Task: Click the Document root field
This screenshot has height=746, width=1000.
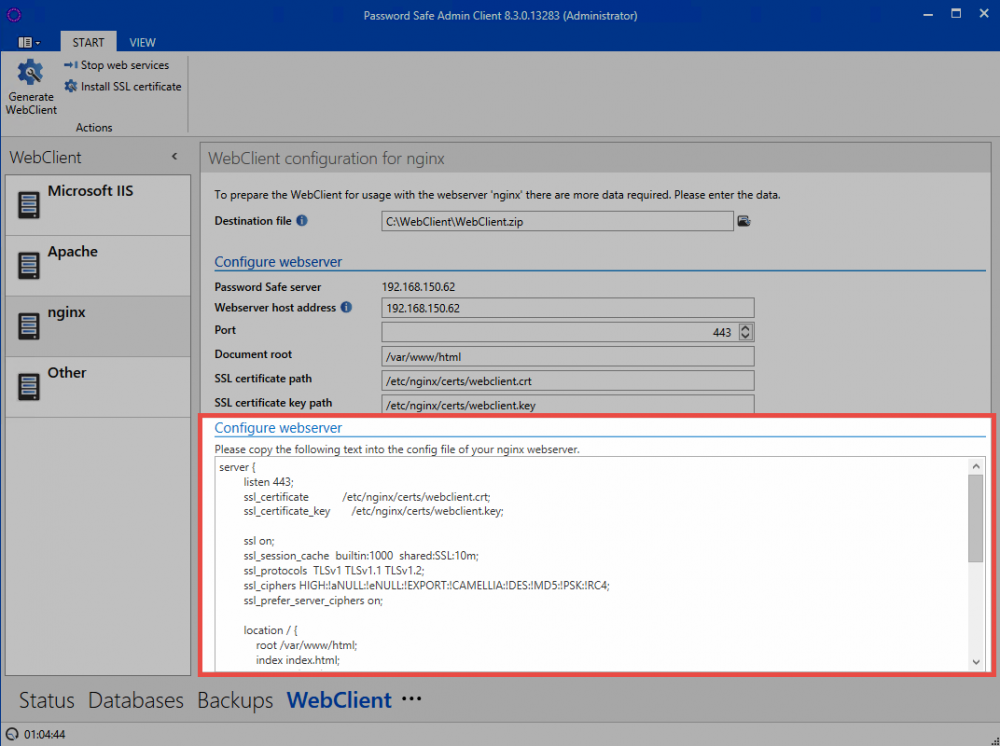Action: 568,356
